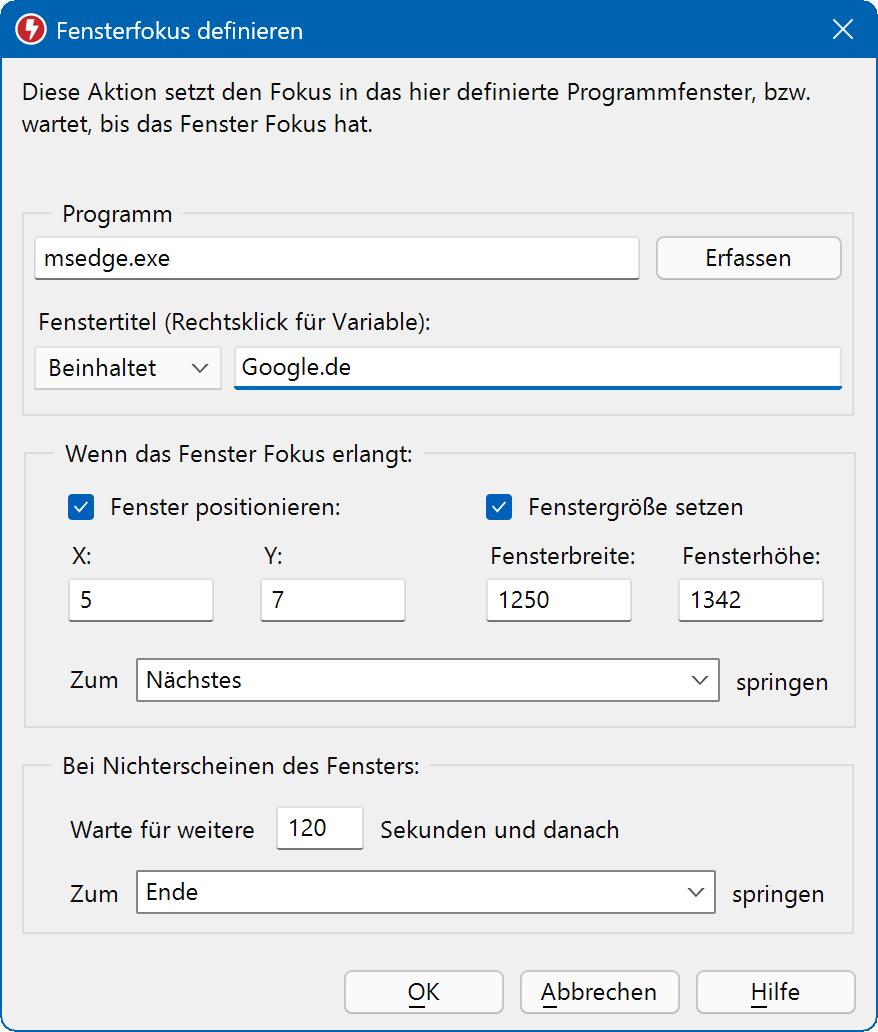Confirm the dialog with OK
878x1032 pixels.
423,992
